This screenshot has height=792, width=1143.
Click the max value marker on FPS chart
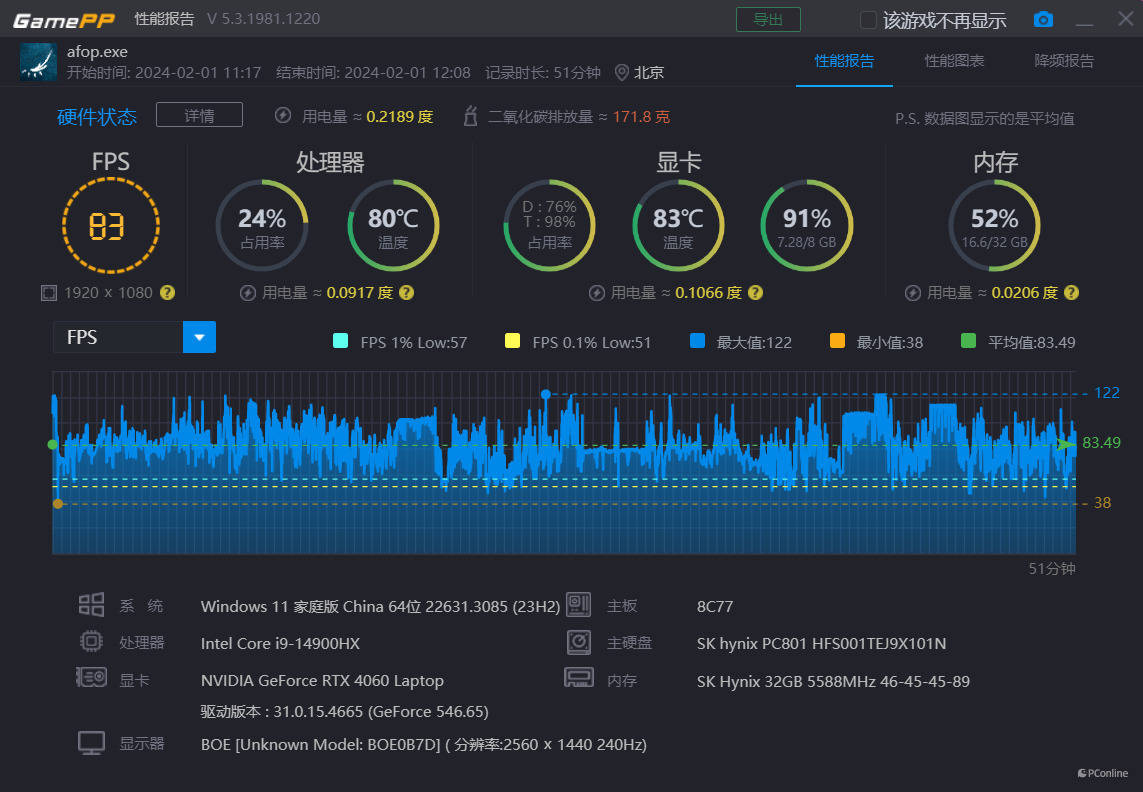(545, 394)
